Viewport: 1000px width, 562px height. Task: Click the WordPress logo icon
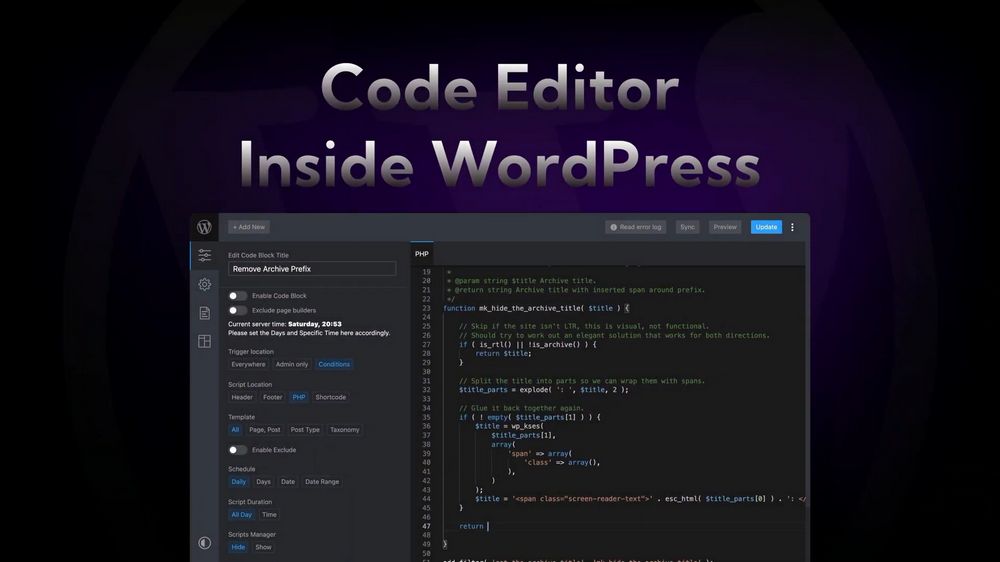[204, 227]
